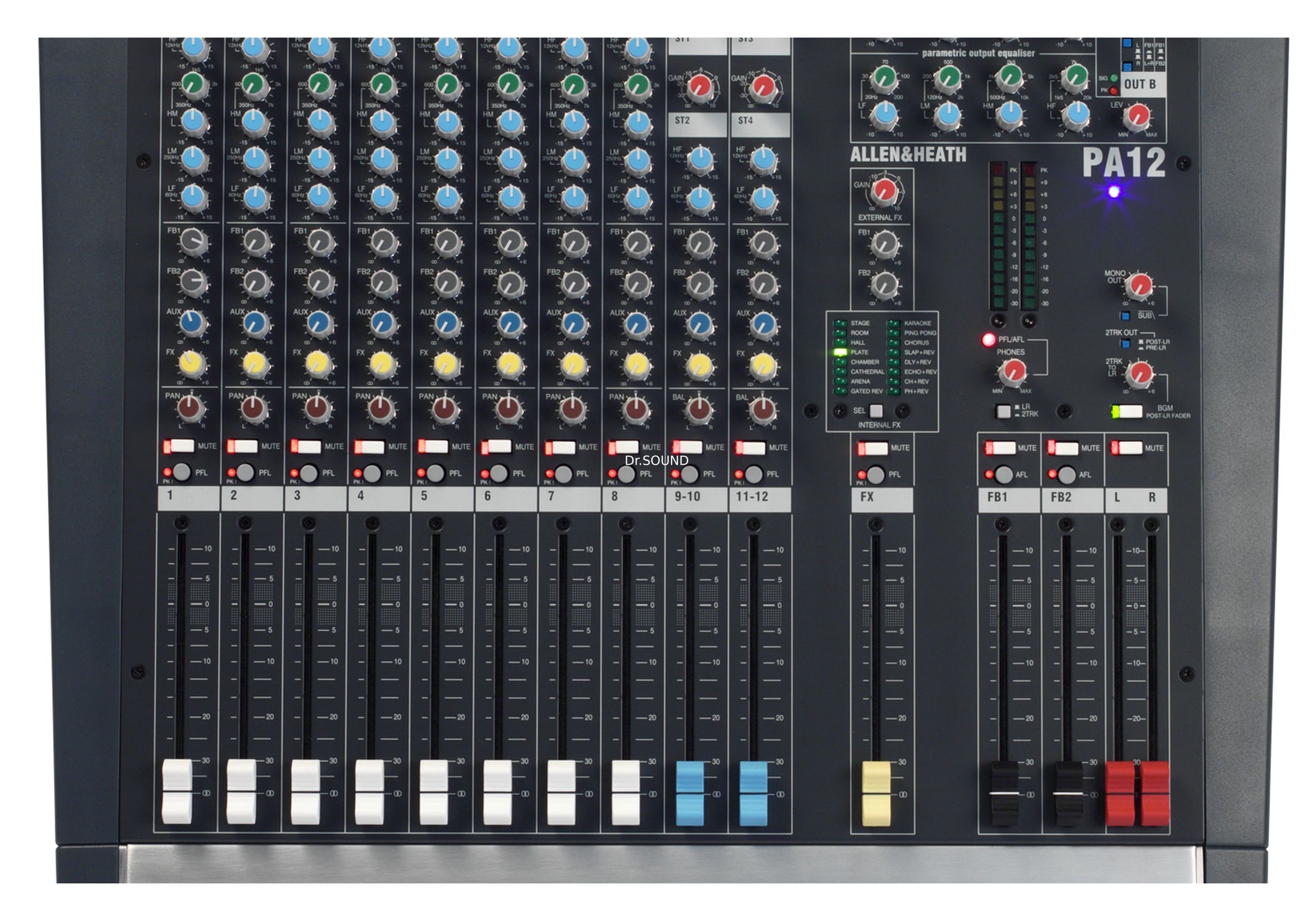The height and width of the screenshot is (921, 1316).
Task: Turn the channel 1 PAN knob
Action: [190, 408]
